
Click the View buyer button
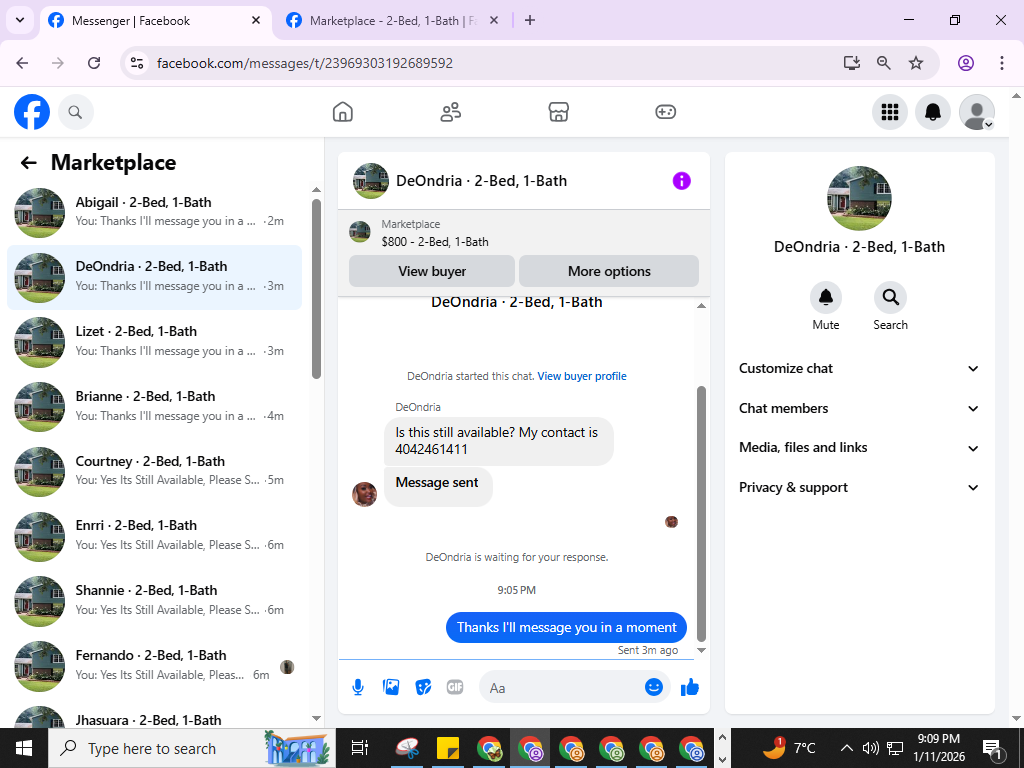[432, 271]
